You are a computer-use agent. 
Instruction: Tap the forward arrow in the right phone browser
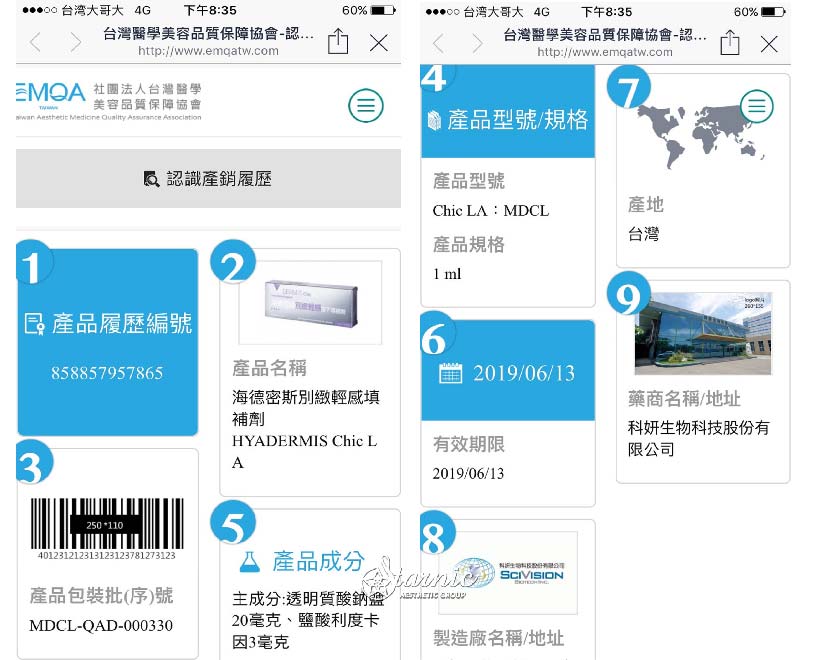coord(477,43)
